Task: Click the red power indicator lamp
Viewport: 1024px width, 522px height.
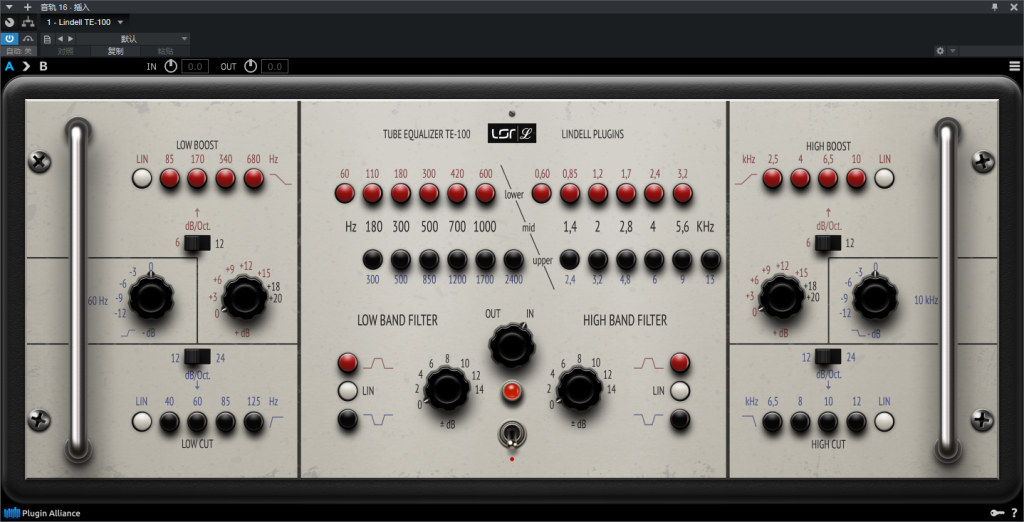Action: pyautogui.click(x=512, y=393)
